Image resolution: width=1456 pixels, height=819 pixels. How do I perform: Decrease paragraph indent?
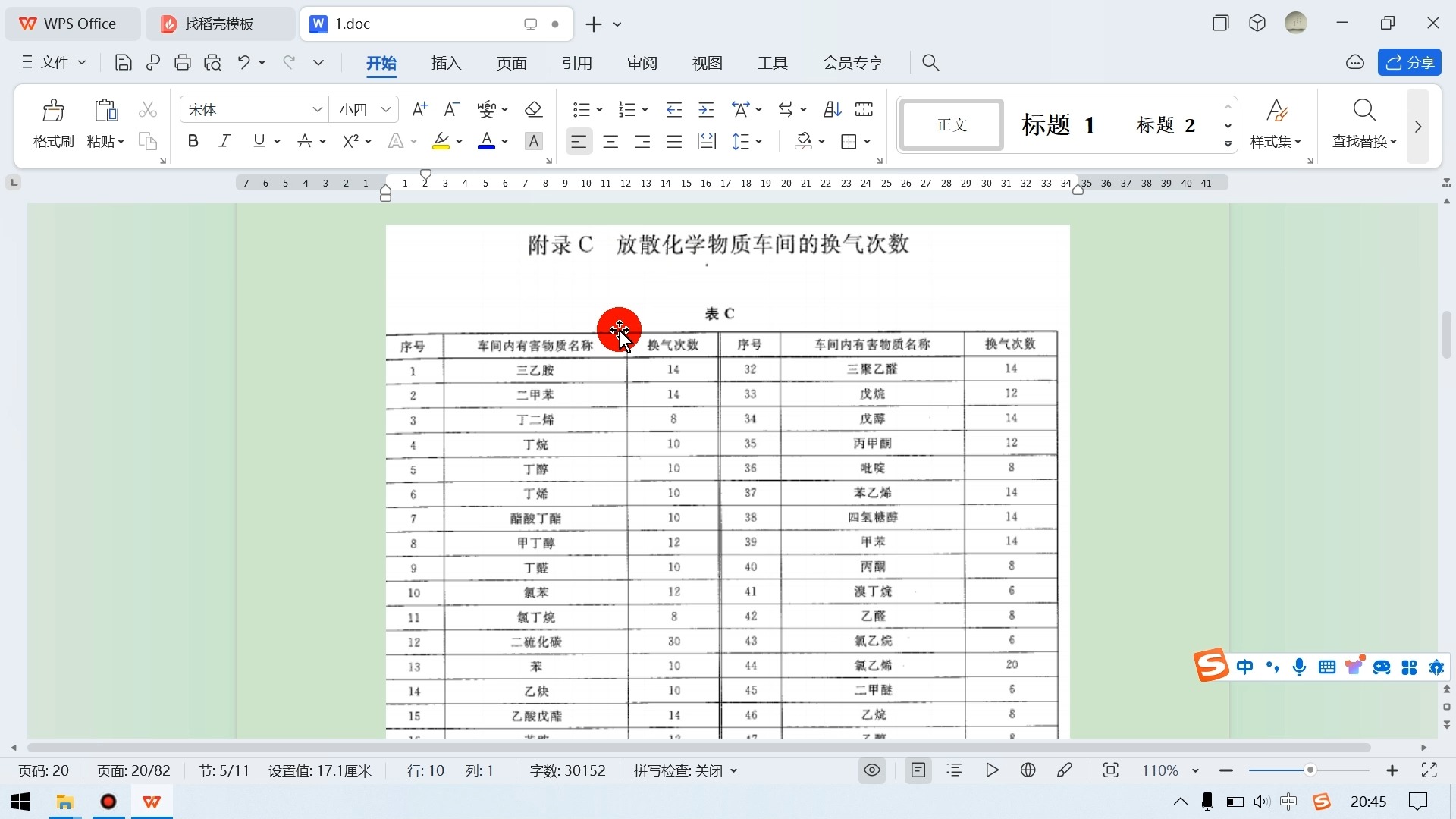click(674, 110)
